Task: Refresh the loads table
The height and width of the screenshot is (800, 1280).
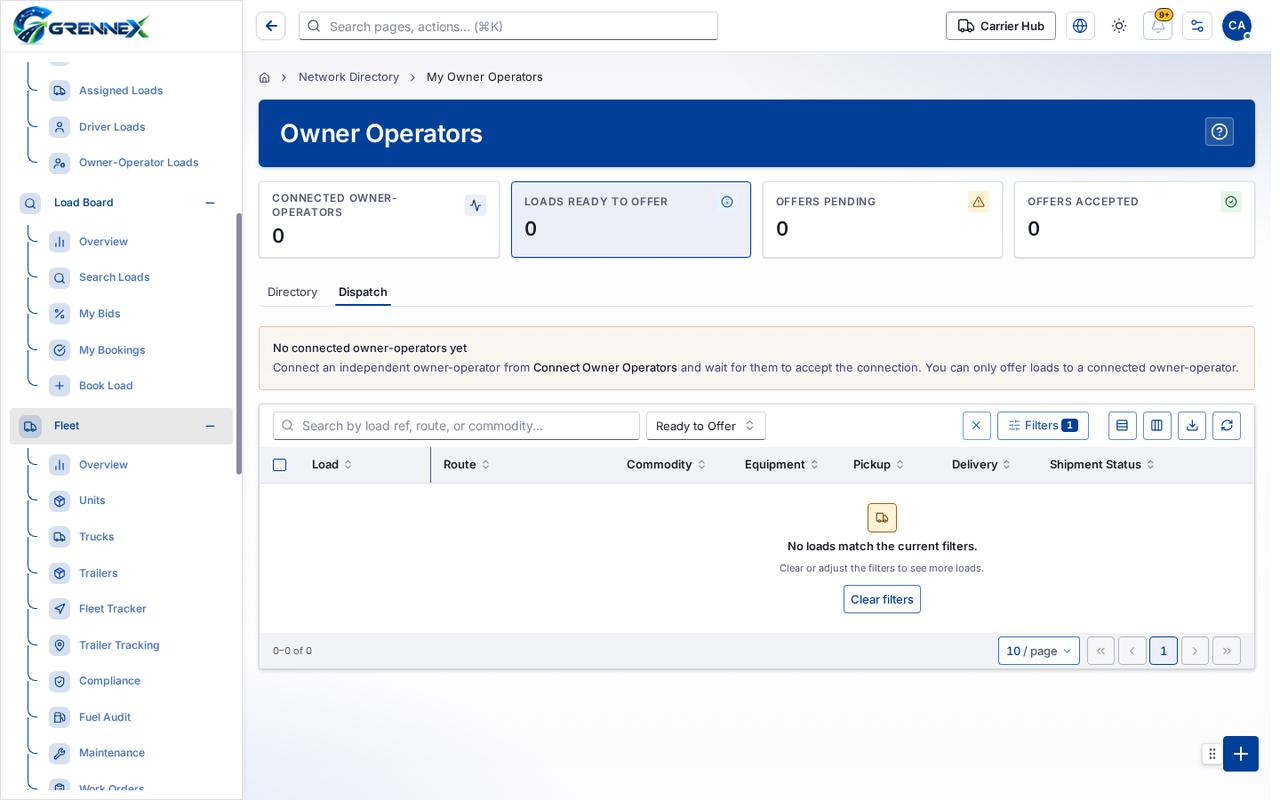Action: click(x=1227, y=426)
